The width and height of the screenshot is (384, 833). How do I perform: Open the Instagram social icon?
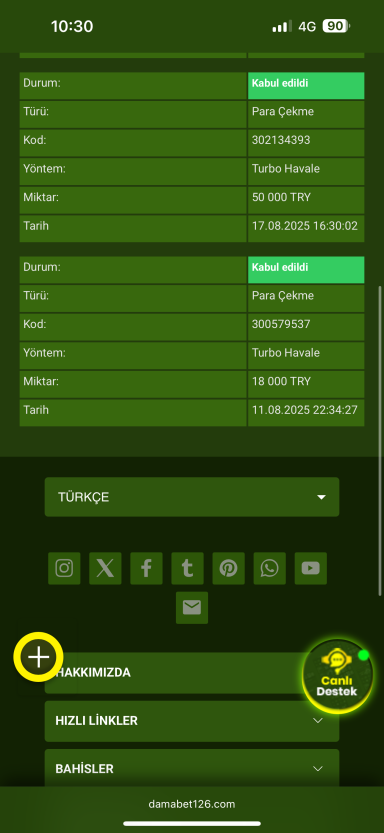click(64, 568)
